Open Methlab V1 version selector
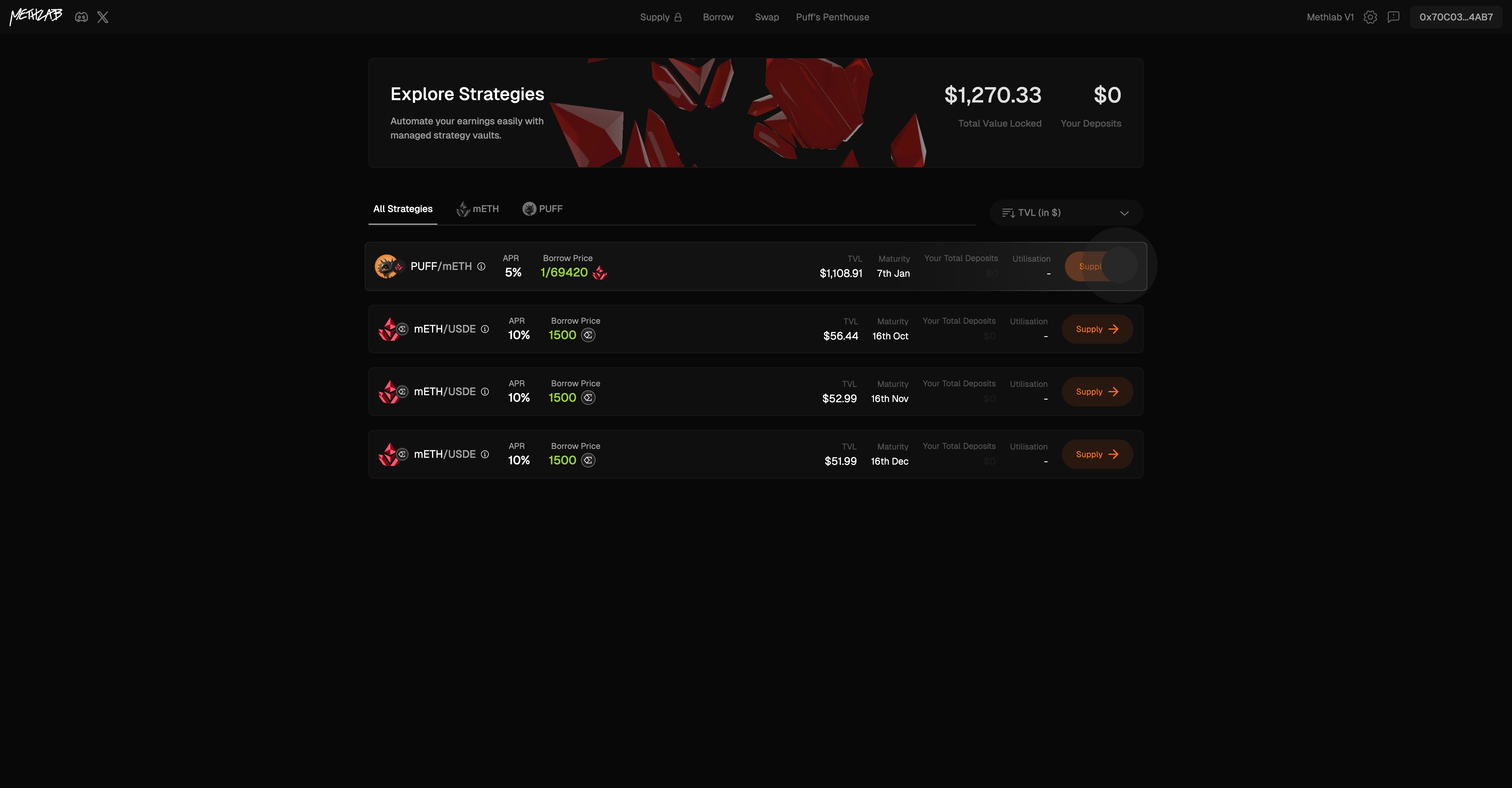Image resolution: width=1512 pixels, height=788 pixels. [x=1330, y=17]
